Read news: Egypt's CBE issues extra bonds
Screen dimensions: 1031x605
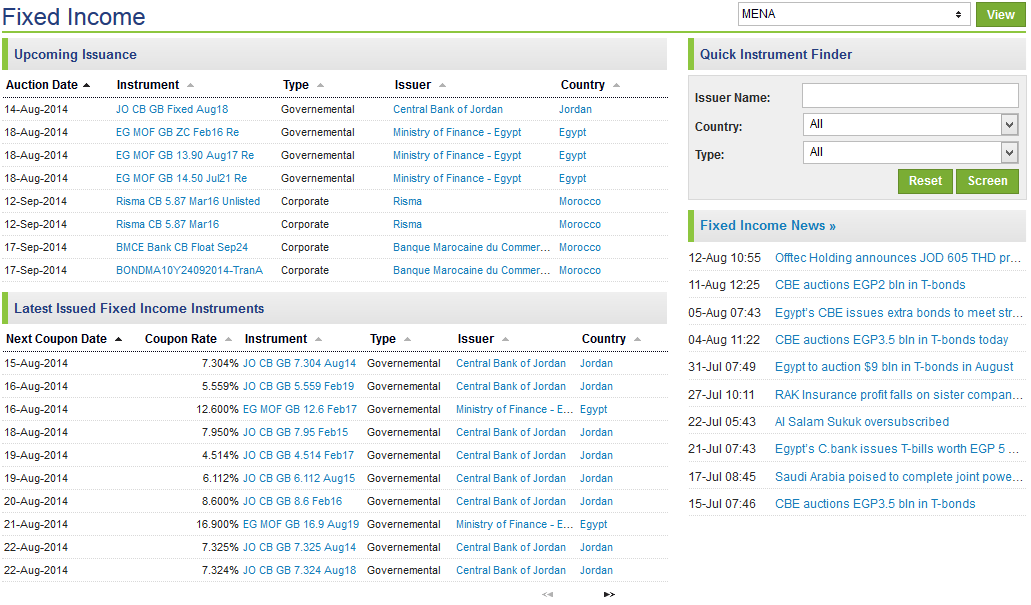tap(898, 312)
